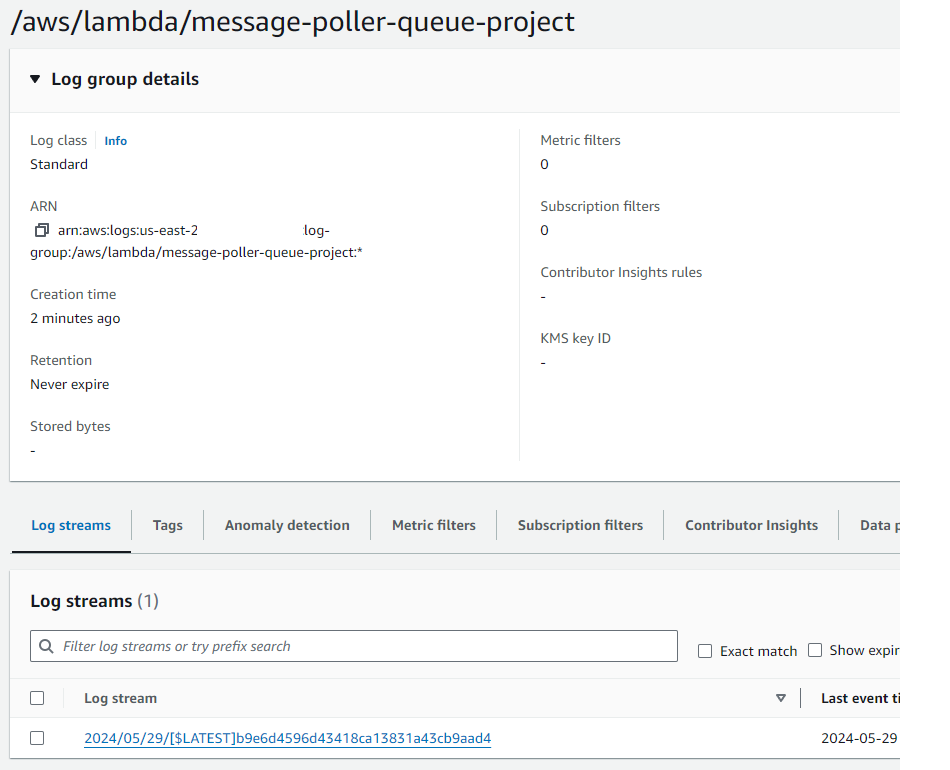Collapse the Log group details section
This screenshot has width=950, height=770.
(35, 79)
